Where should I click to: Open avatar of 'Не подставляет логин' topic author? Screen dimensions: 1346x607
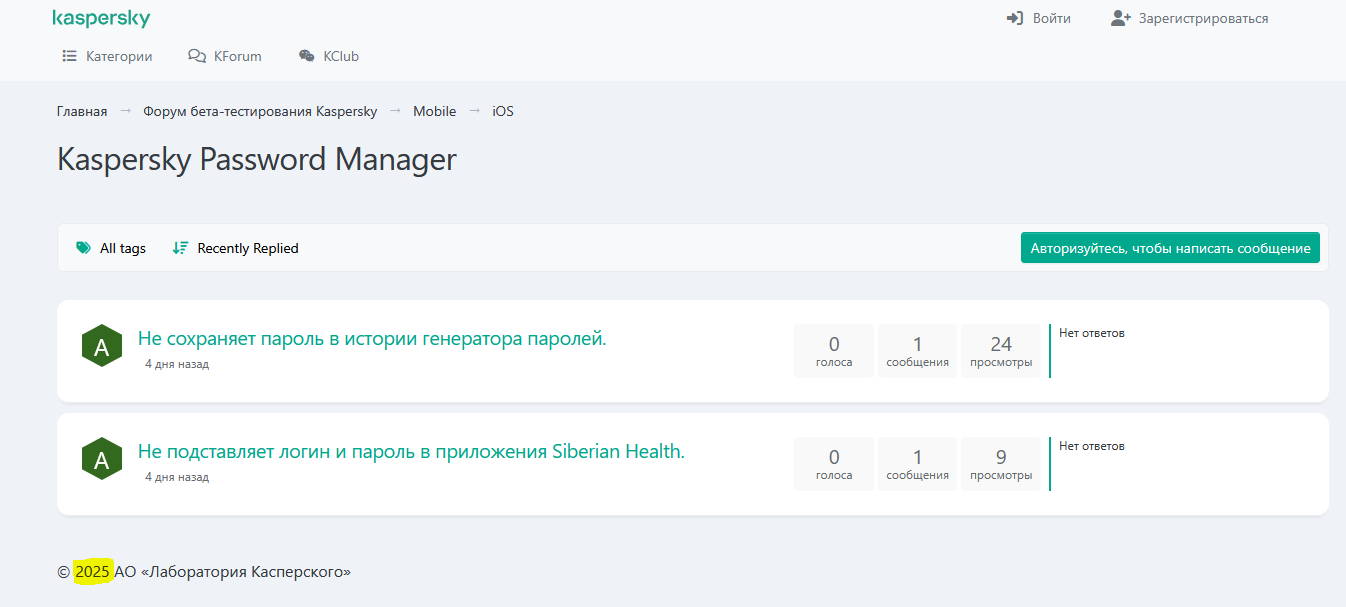click(x=101, y=459)
